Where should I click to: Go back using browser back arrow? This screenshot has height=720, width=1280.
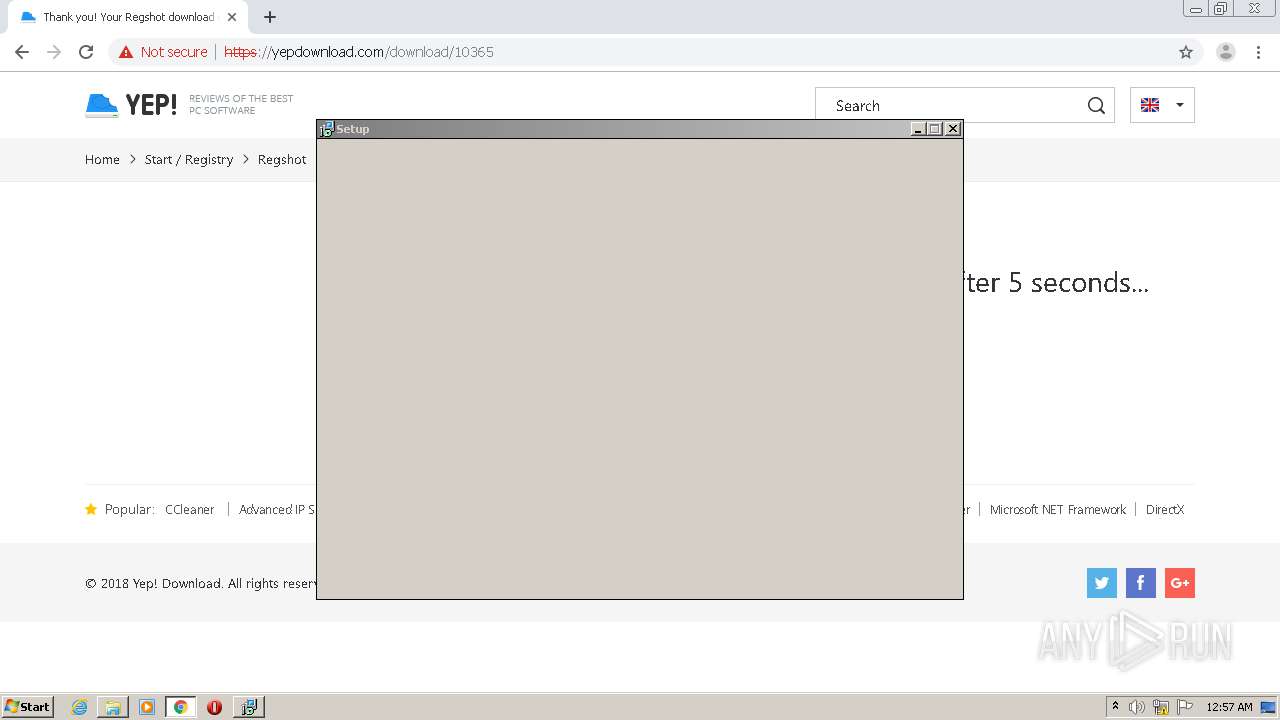pos(22,52)
